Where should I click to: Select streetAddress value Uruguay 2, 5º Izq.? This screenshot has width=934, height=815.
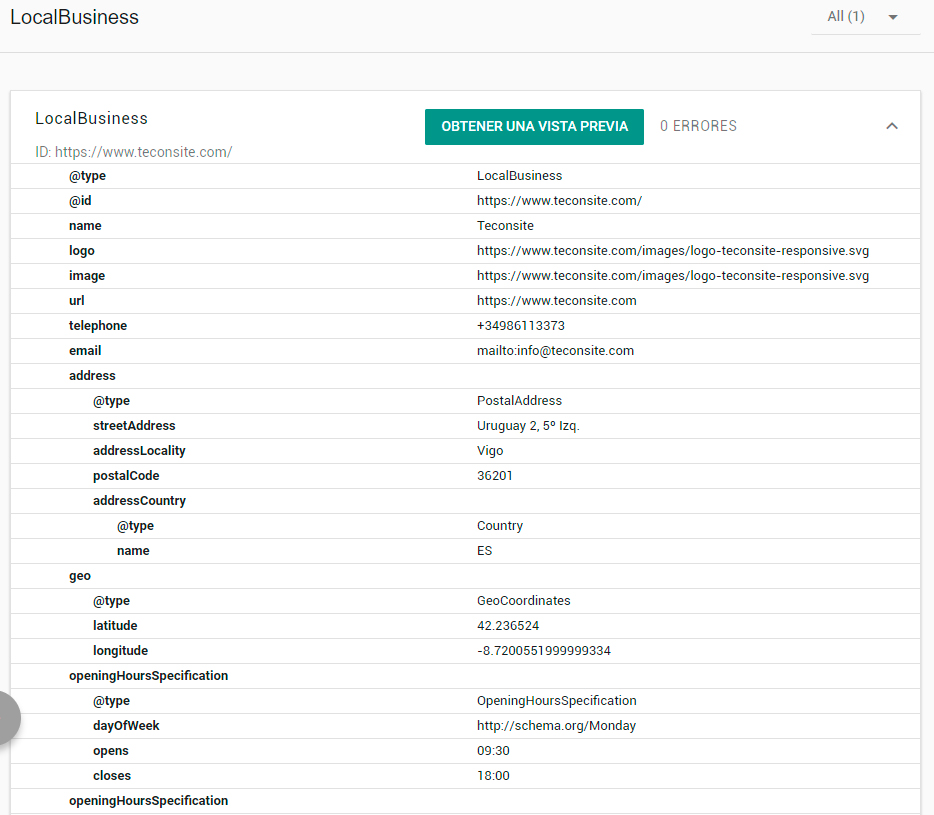click(x=528, y=426)
